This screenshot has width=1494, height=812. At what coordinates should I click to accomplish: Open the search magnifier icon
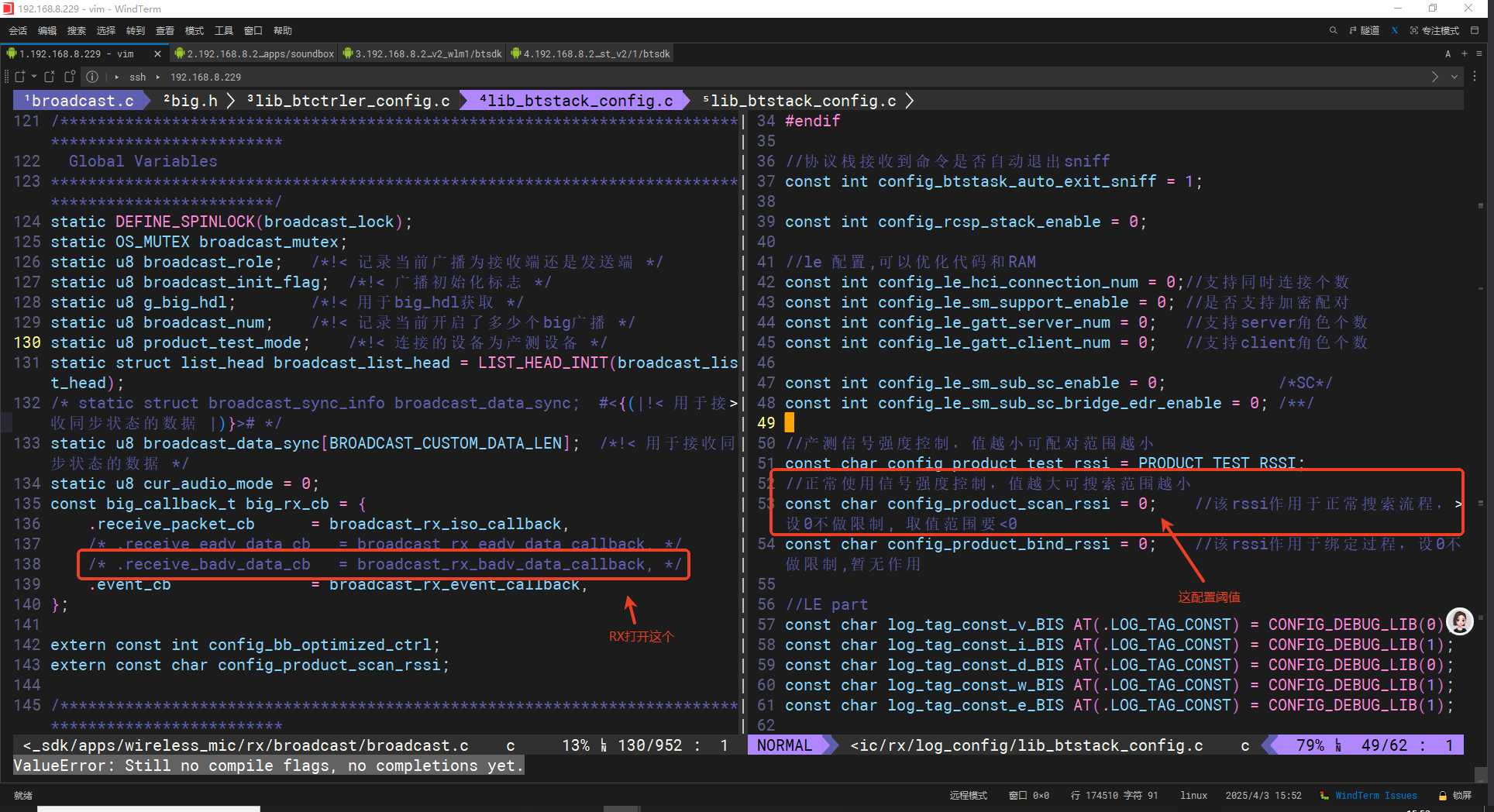[1333, 31]
